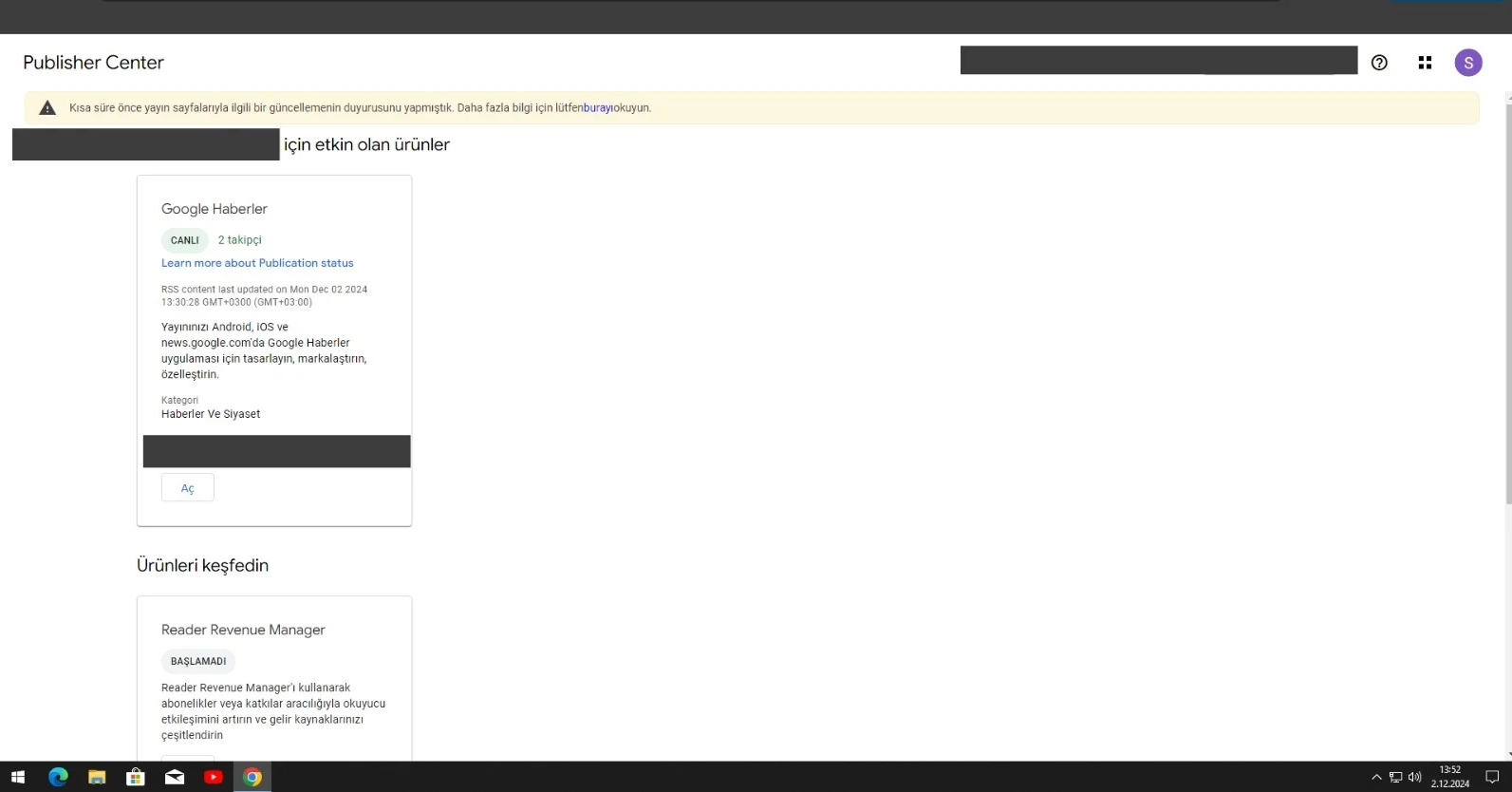1512x792 pixels.
Task: Click the Reader Revenue Manager card title
Action: (243, 630)
